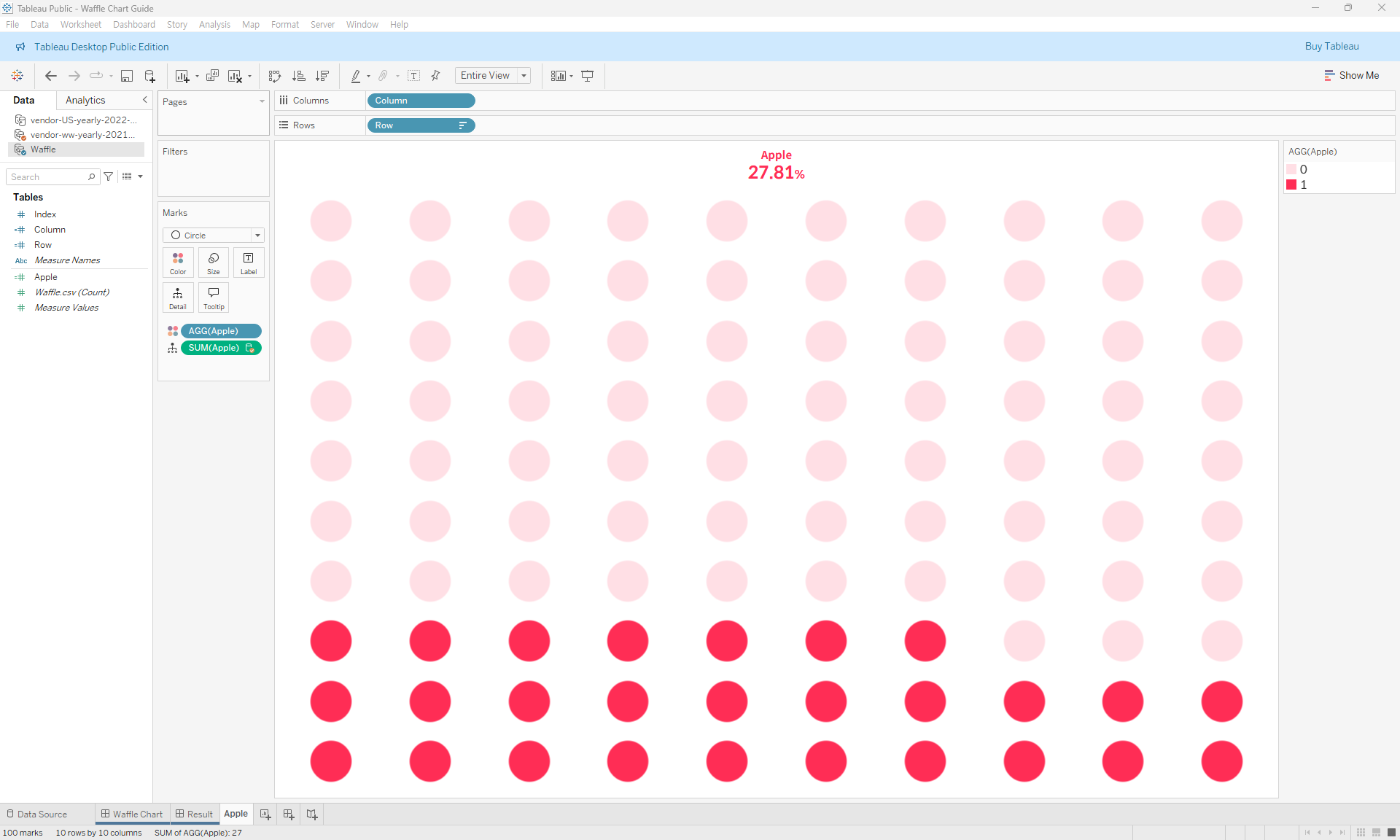This screenshot has height=840, width=1400.
Task: Toggle the Show Me panel
Action: pyautogui.click(x=1351, y=75)
